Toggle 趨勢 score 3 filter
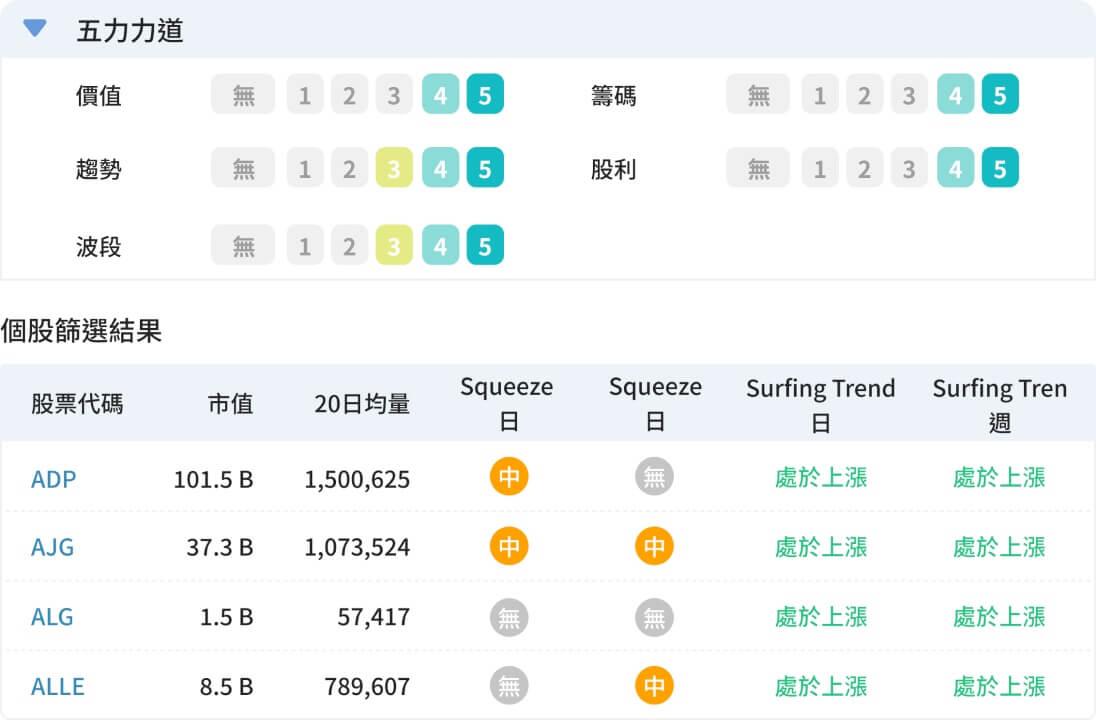The image size is (1096, 720). tap(394, 169)
